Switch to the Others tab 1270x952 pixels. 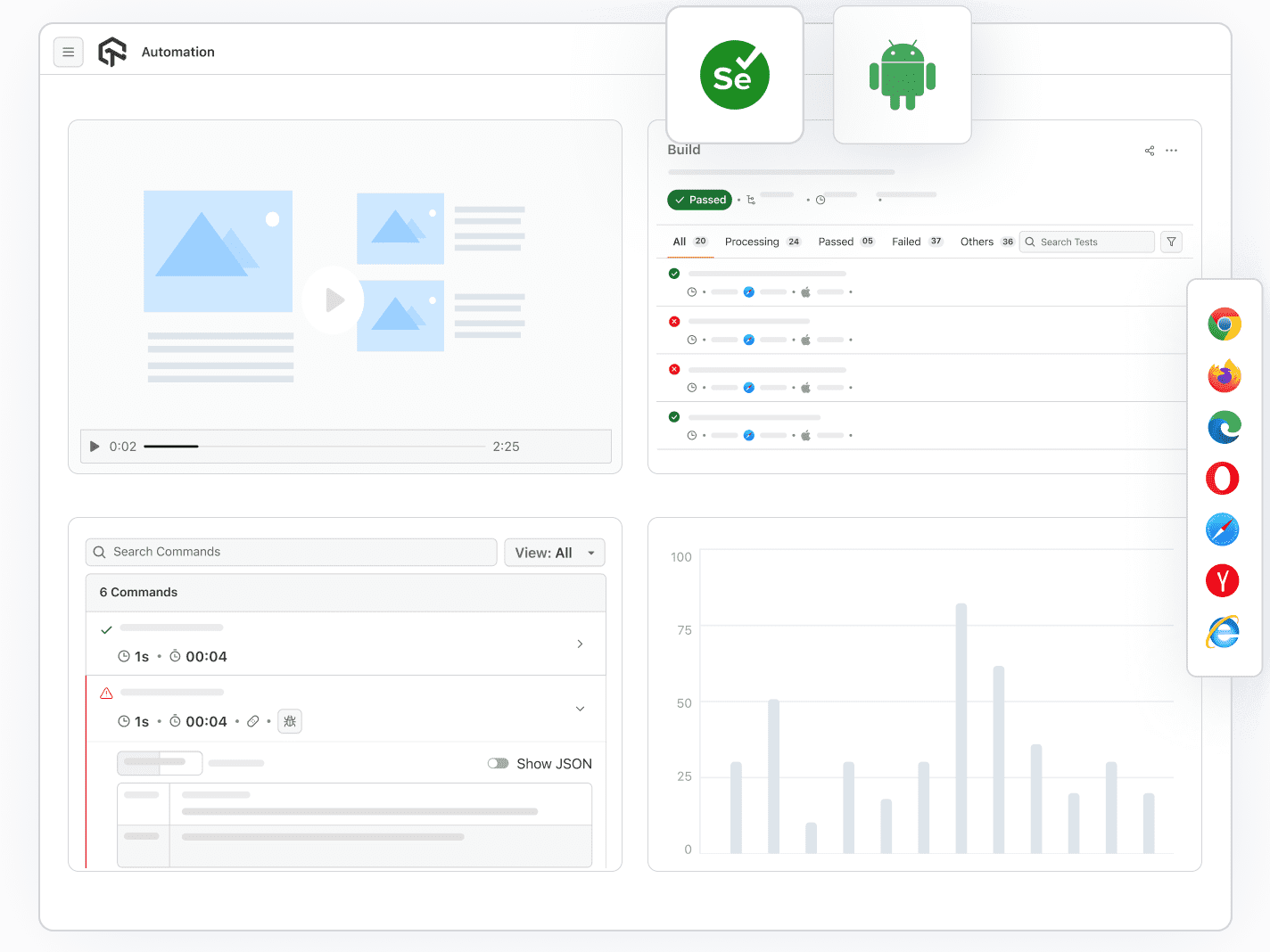[x=987, y=242]
